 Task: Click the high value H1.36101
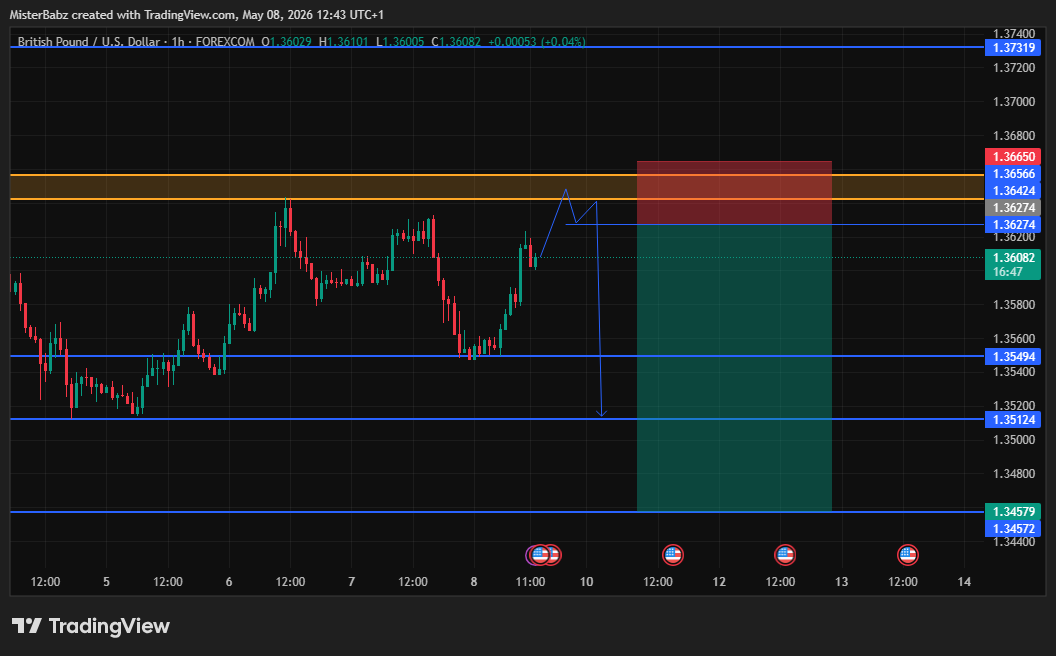[x=343, y=42]
